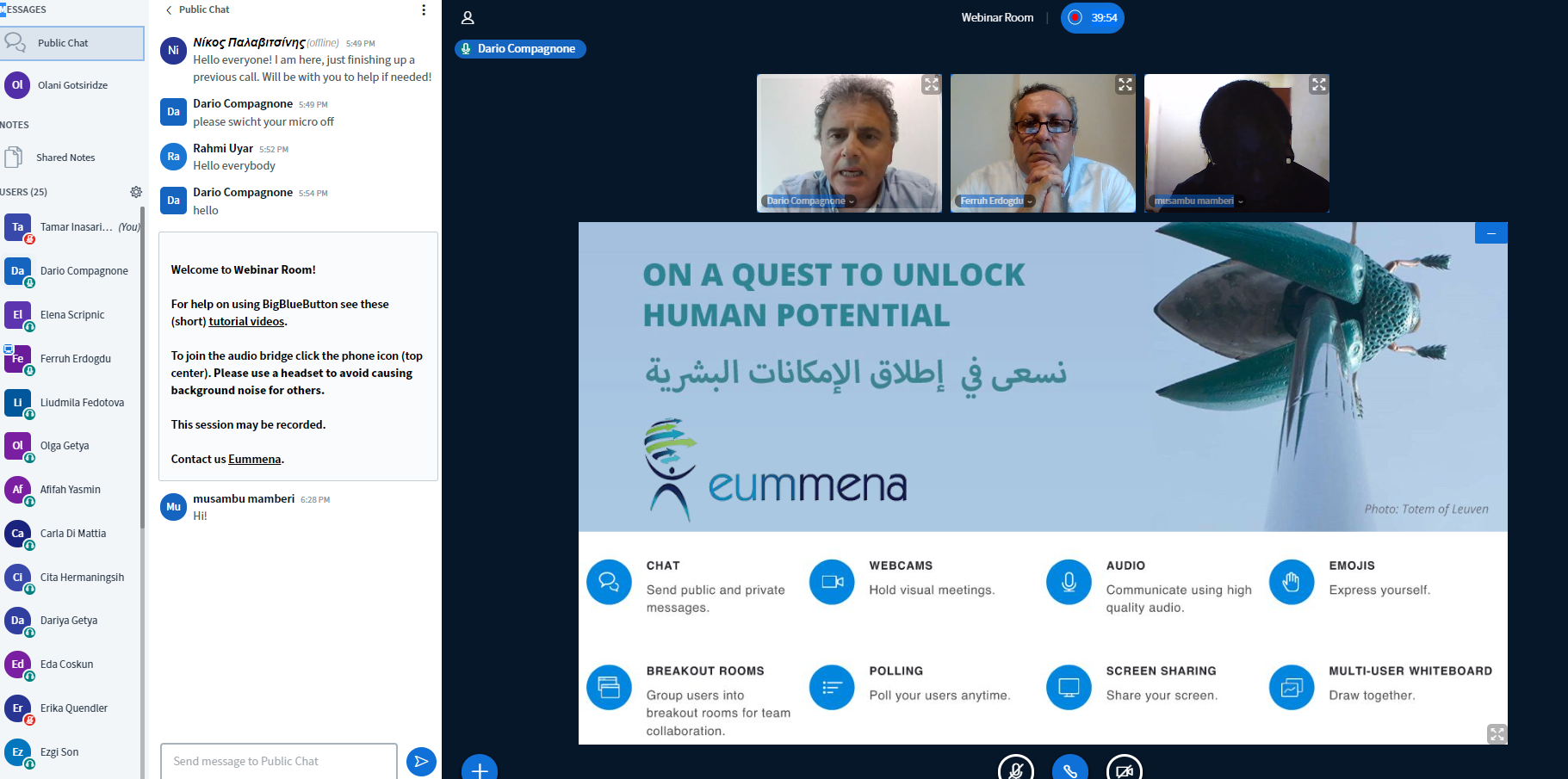The width and height of the screenshot is (1568, 779).
Task: Hide the presentation with minimize button
Action: (1491, 233)
